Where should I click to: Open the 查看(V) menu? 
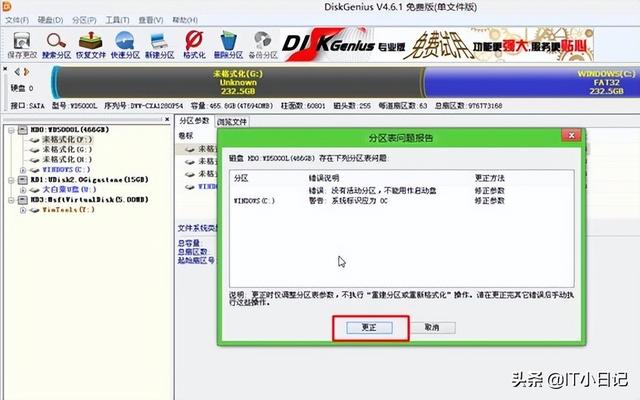[151, 20]
